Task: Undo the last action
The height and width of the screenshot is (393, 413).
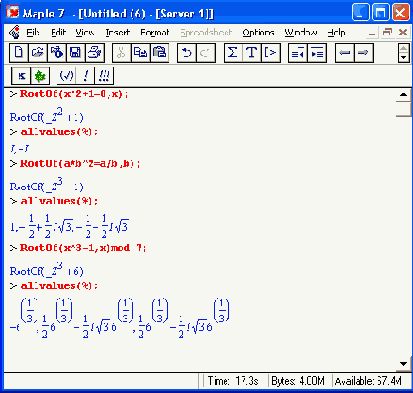Action: [187, 53]
